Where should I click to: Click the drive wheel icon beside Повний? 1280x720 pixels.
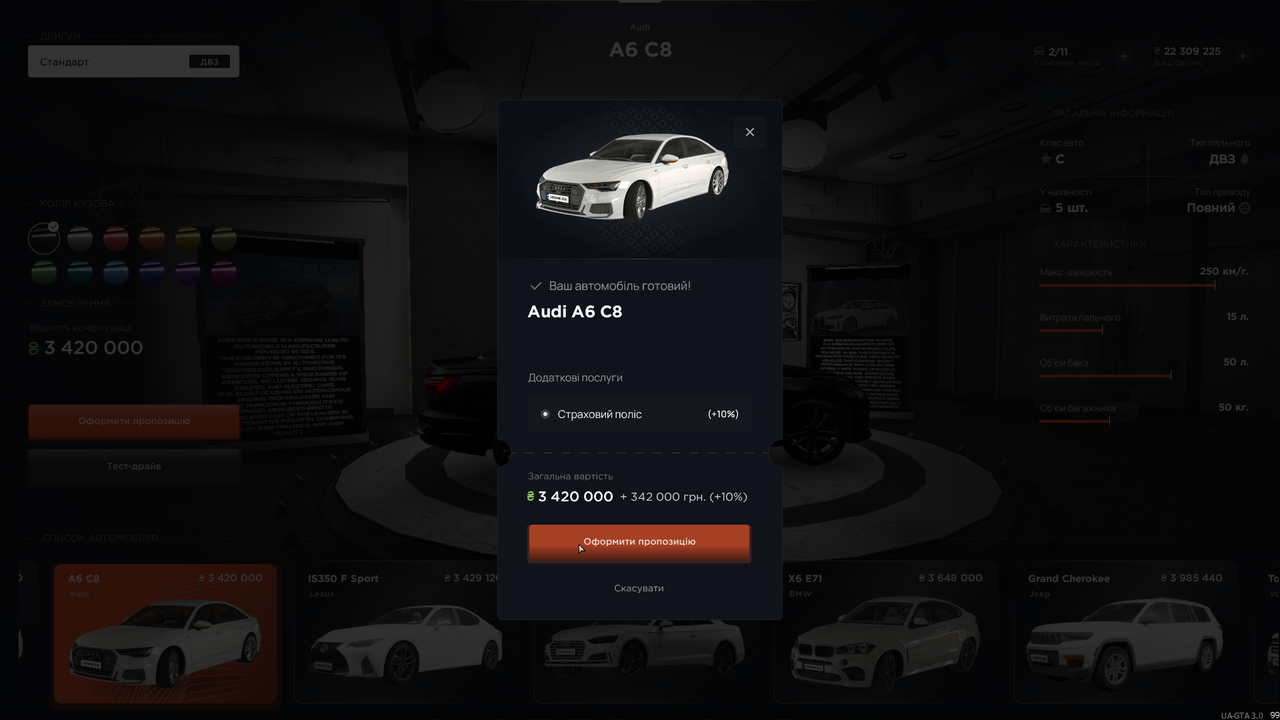point(1245,208)
